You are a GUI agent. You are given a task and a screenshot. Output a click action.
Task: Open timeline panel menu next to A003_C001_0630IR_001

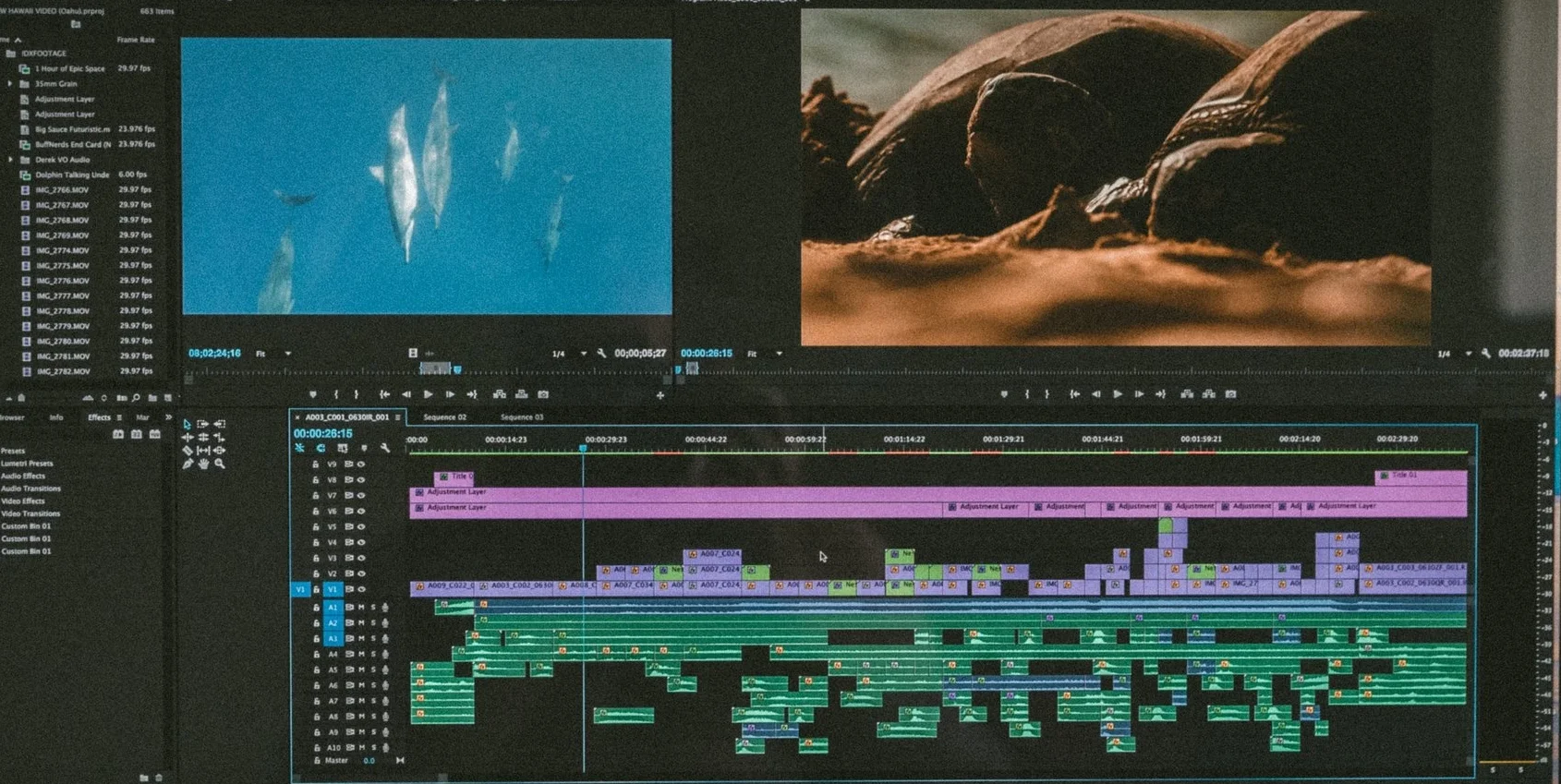(x=398, y=417)
